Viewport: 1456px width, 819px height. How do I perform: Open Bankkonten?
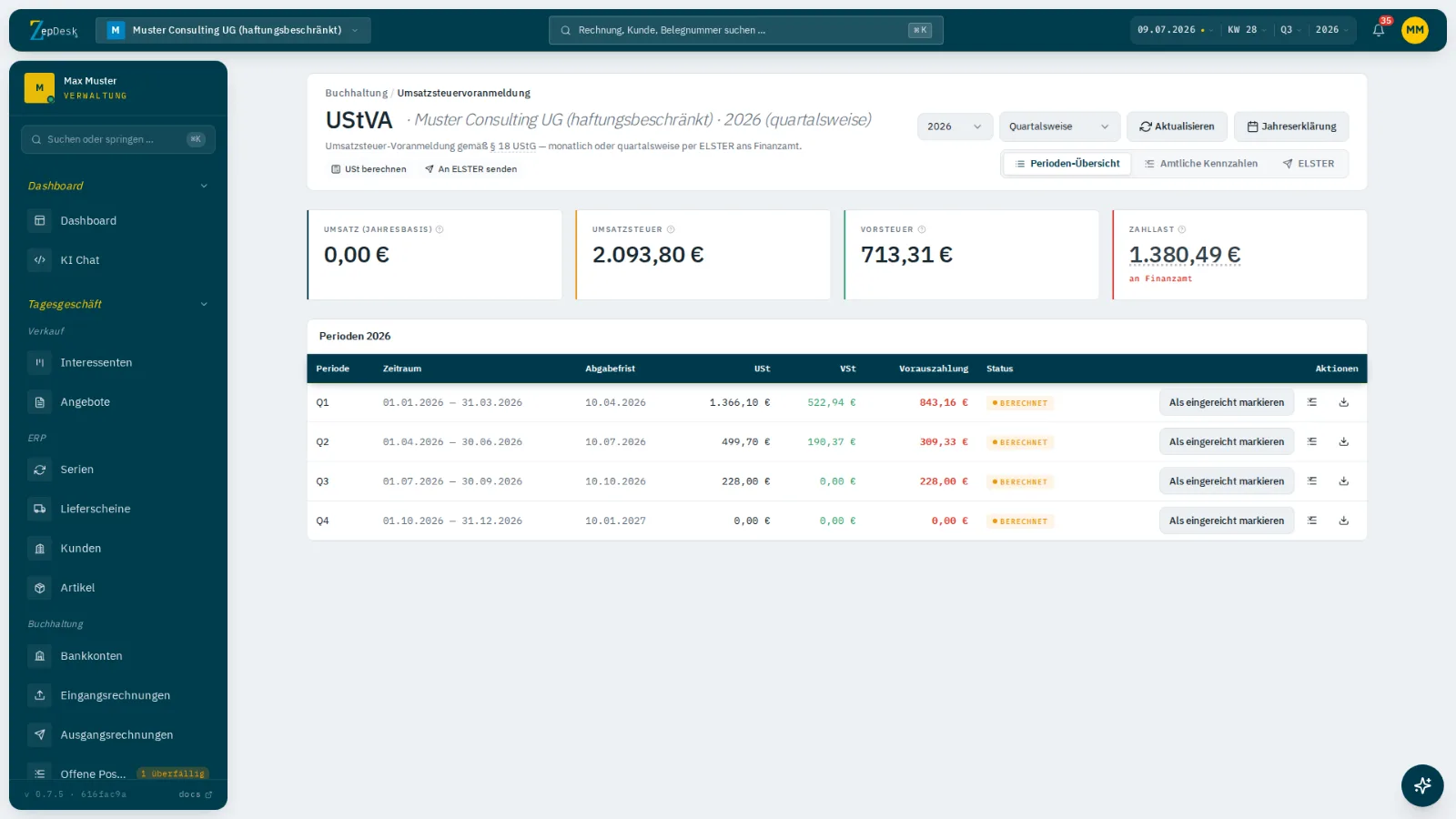(x=118, y=656)
